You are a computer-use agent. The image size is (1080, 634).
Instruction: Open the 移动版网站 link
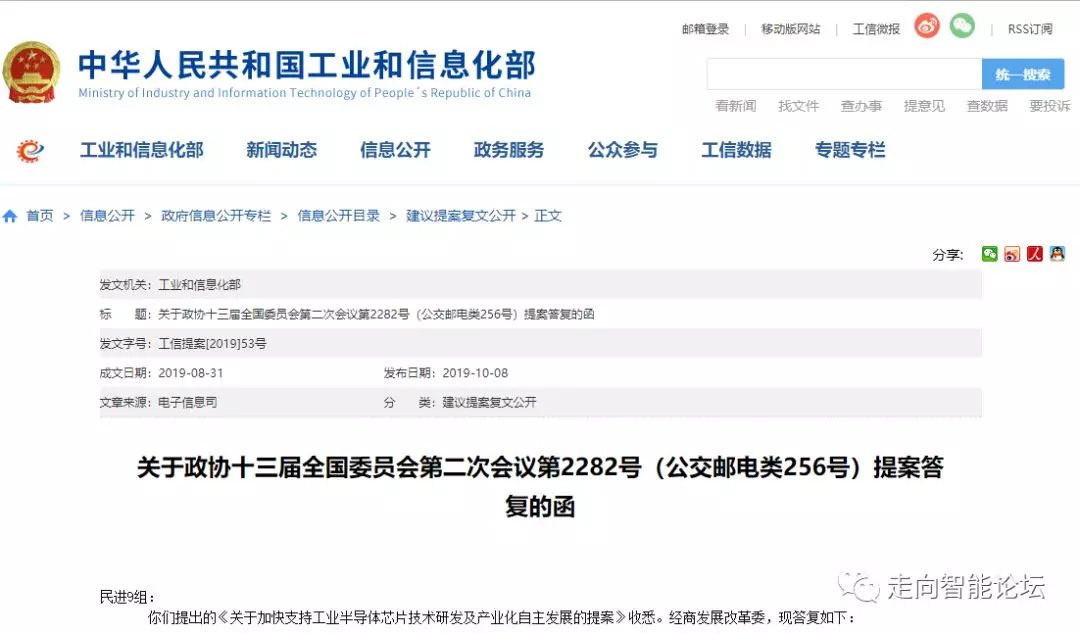click(x=790, y=29)
